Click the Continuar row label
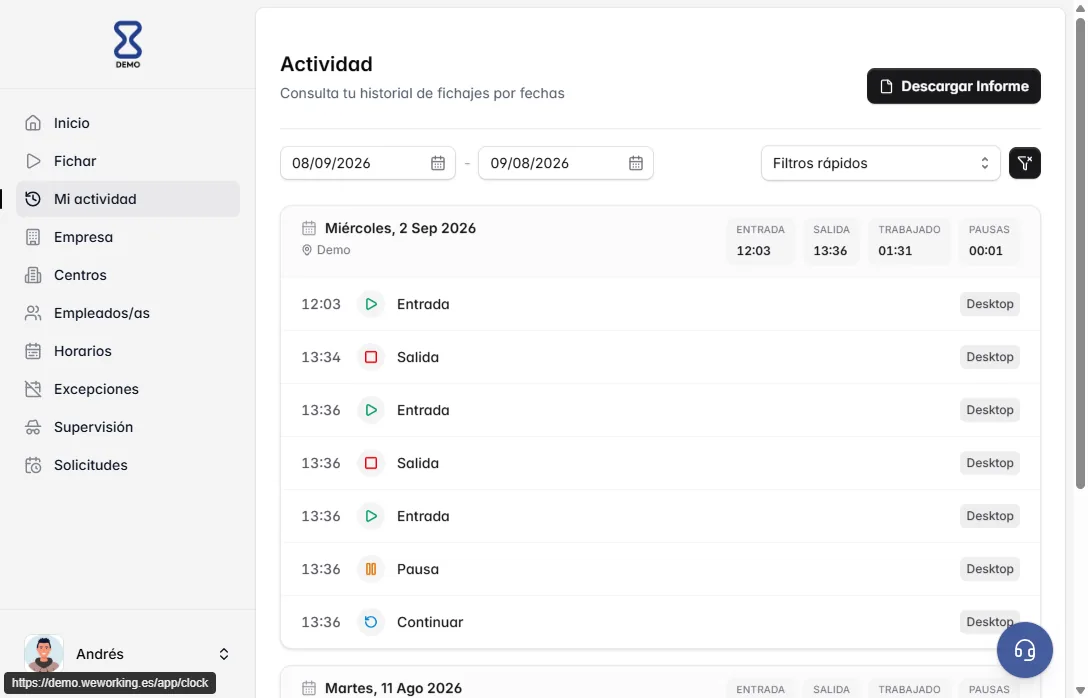The image size is (1088, 698). tap(430, 622)
